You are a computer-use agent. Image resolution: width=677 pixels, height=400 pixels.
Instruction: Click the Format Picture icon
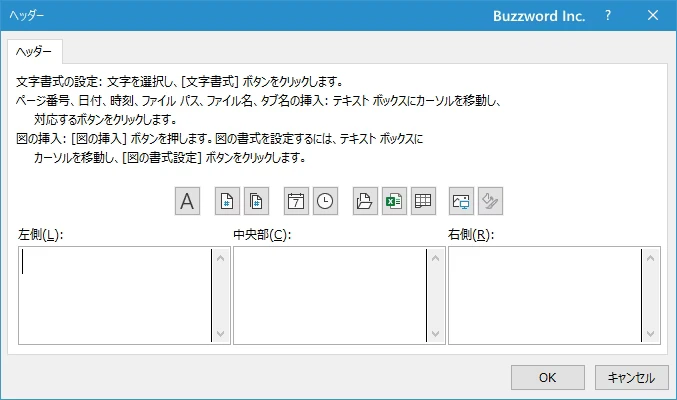click(x=490, y=201)
